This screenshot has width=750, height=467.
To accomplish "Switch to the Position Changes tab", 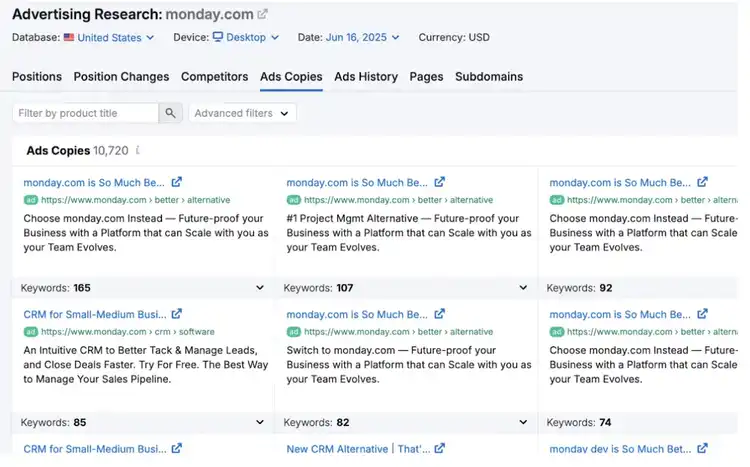I will point(121,77).
